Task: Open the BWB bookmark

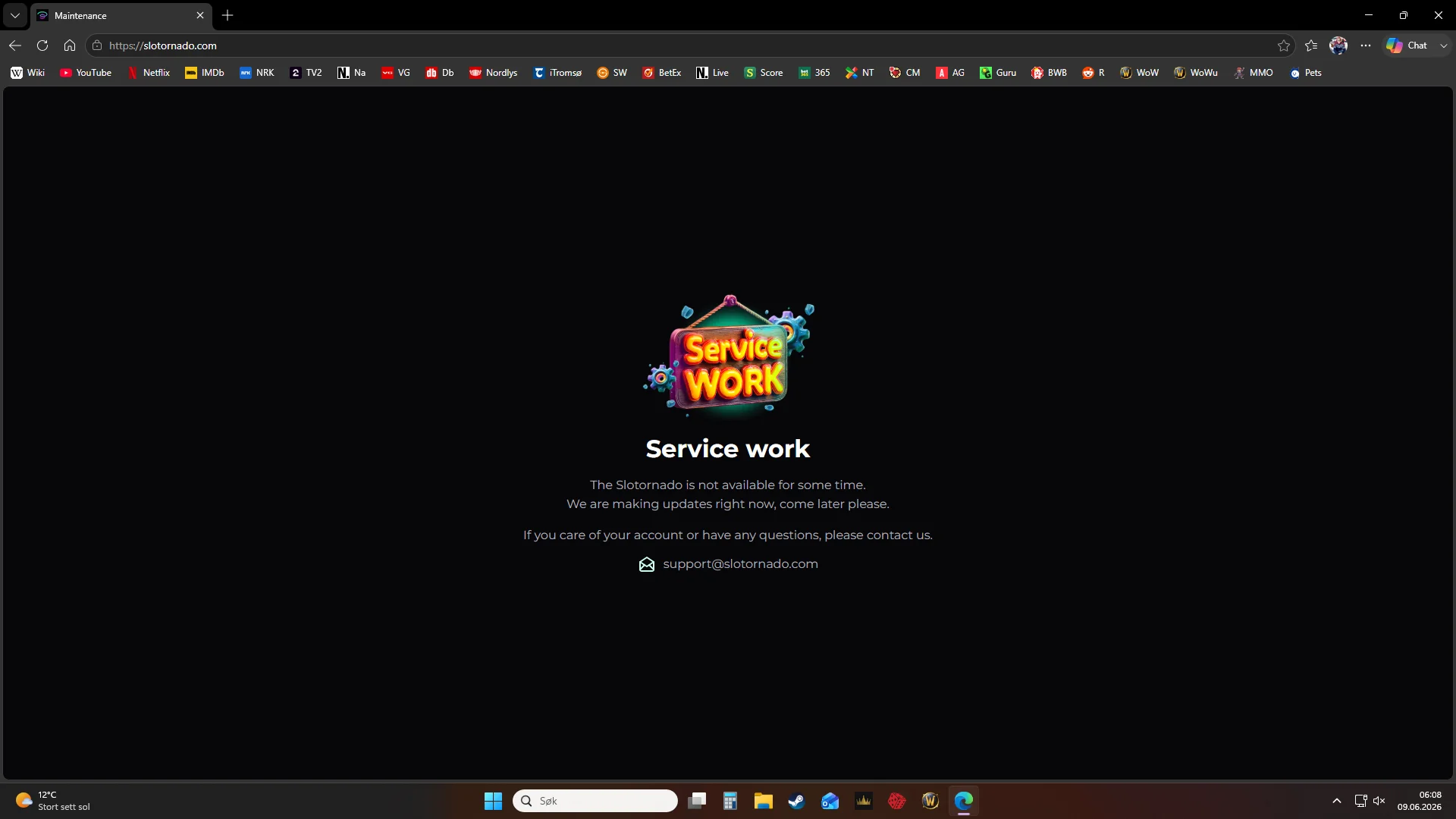Action: point(1049,73)
